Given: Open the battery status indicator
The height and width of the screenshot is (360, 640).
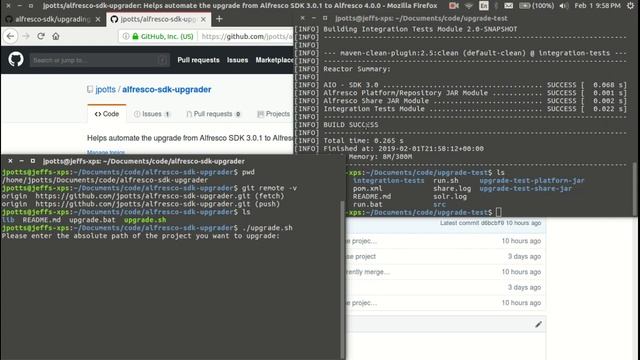Looking at the screenshot, I should coord(536,6).
